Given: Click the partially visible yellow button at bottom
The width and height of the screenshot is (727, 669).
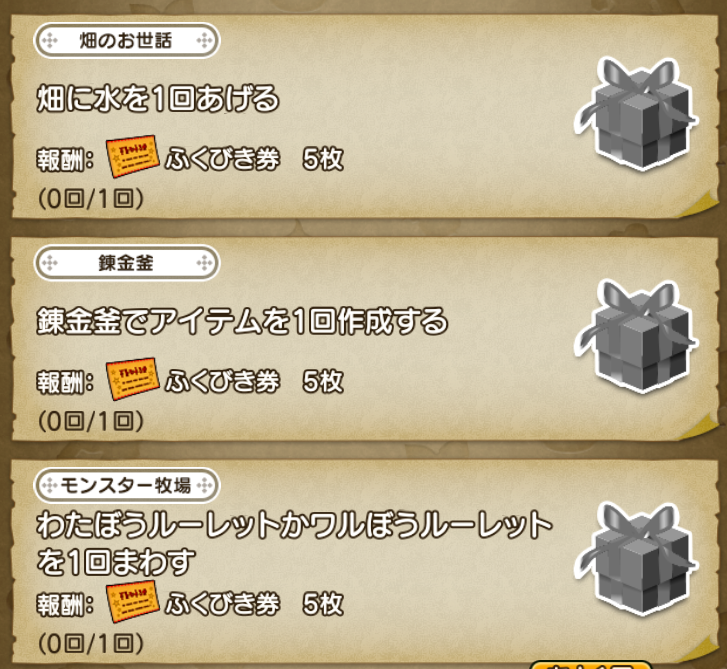Looking at the screenshot, I should (590, 664).
